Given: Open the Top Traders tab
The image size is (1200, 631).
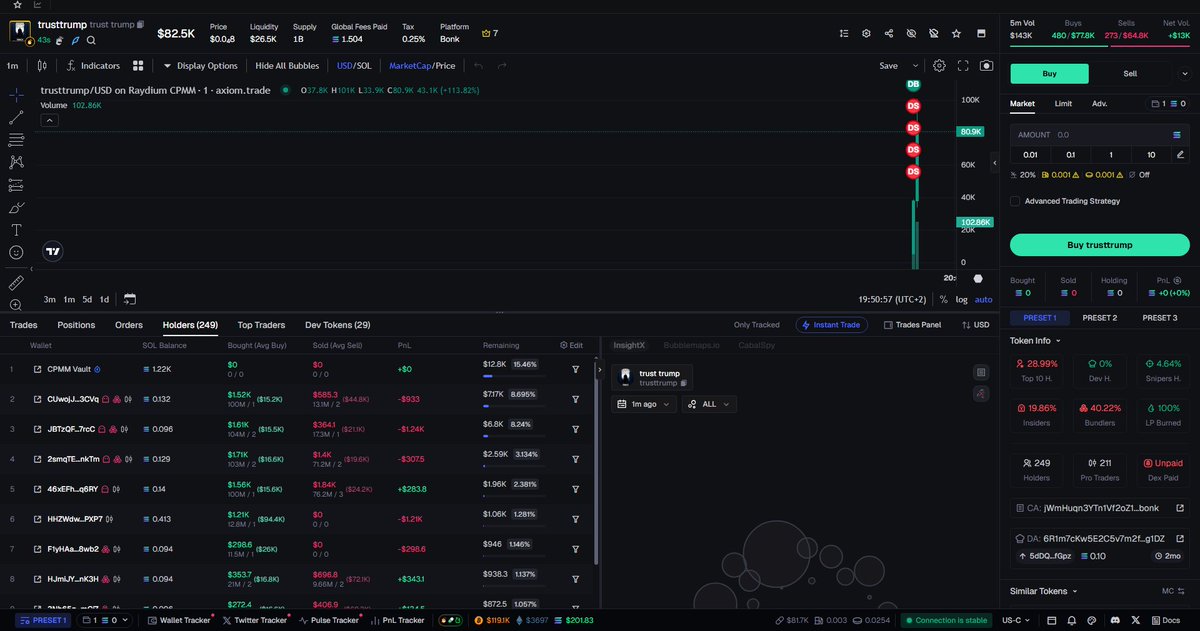Looking at the screenshot, I should point(261,325).
